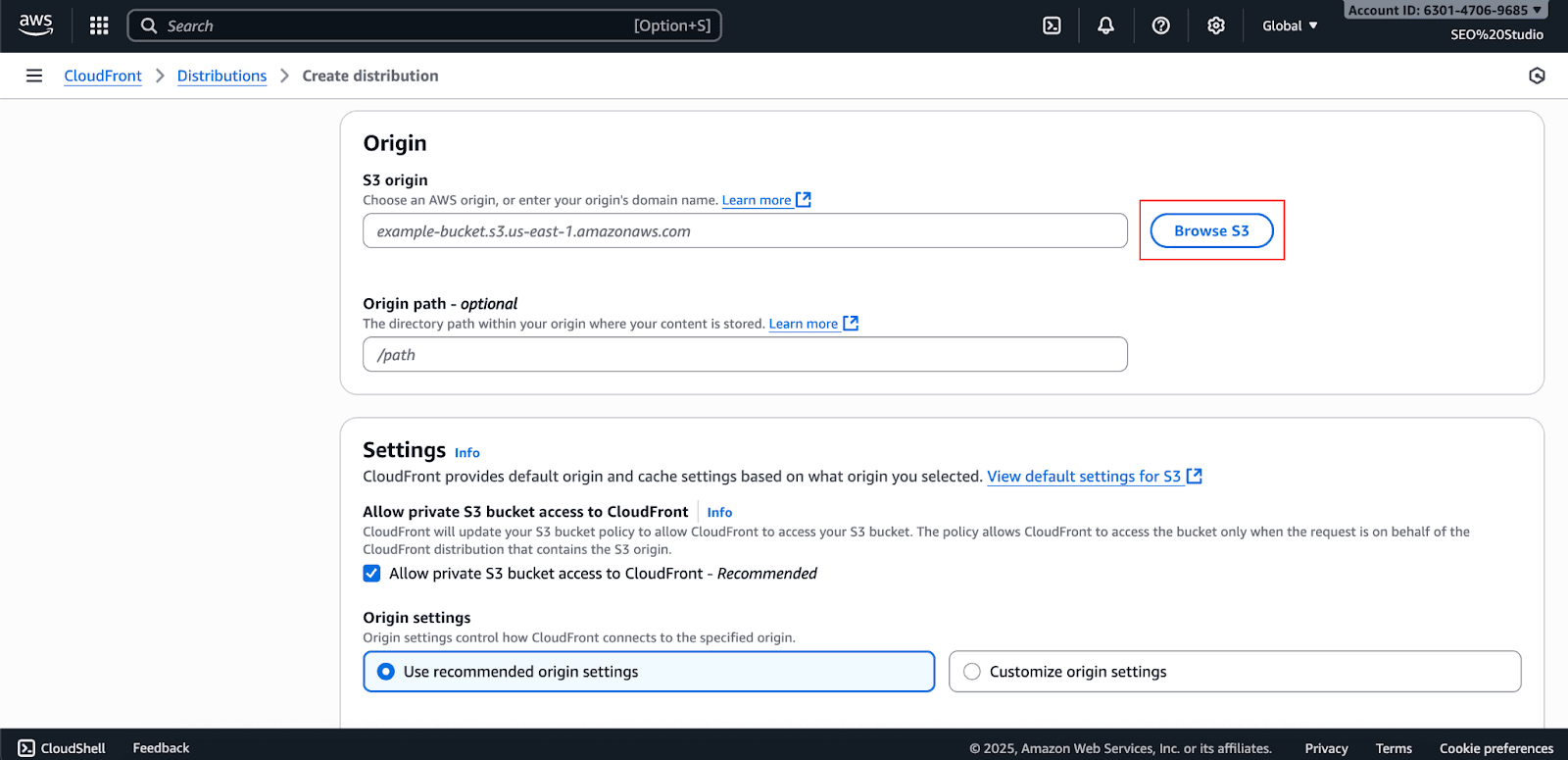Open Cookie preferences in footer
This screenshot has height=760, width=1568.
pos(1496,748)
